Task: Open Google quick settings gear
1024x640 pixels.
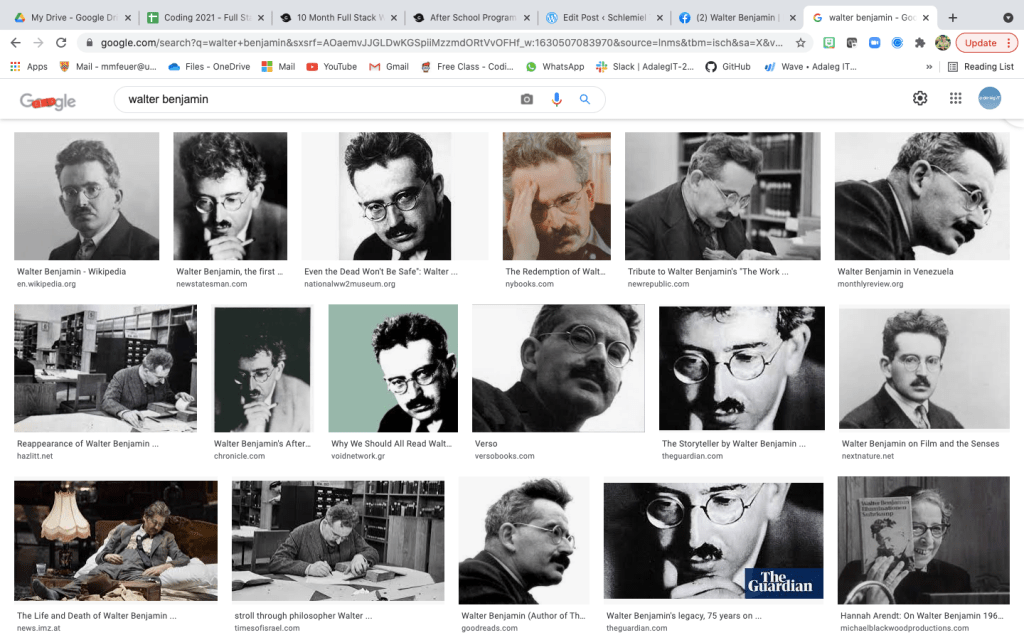Action: [920, 98]
